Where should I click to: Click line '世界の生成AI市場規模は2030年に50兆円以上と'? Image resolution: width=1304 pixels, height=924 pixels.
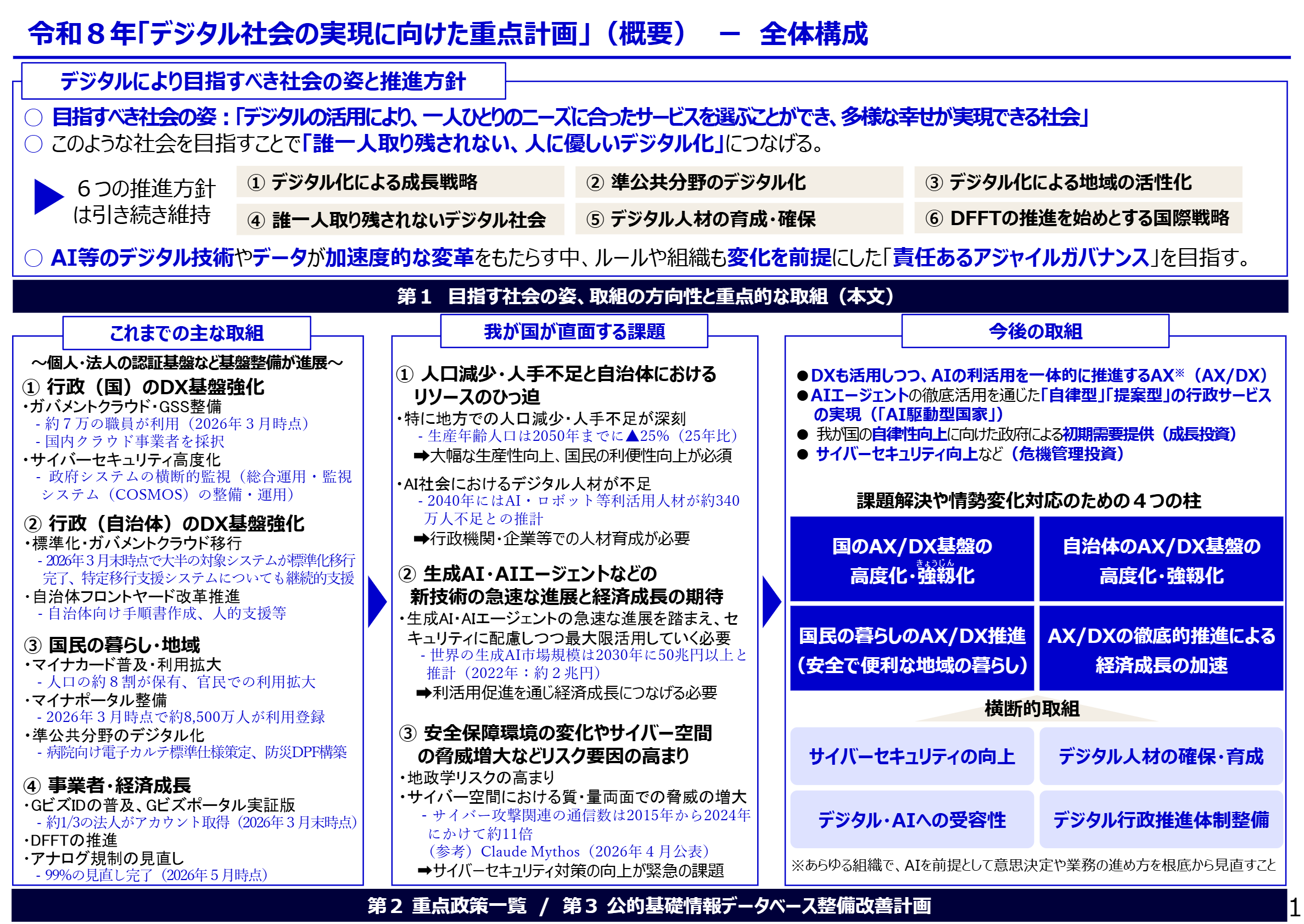pos(584,656)
